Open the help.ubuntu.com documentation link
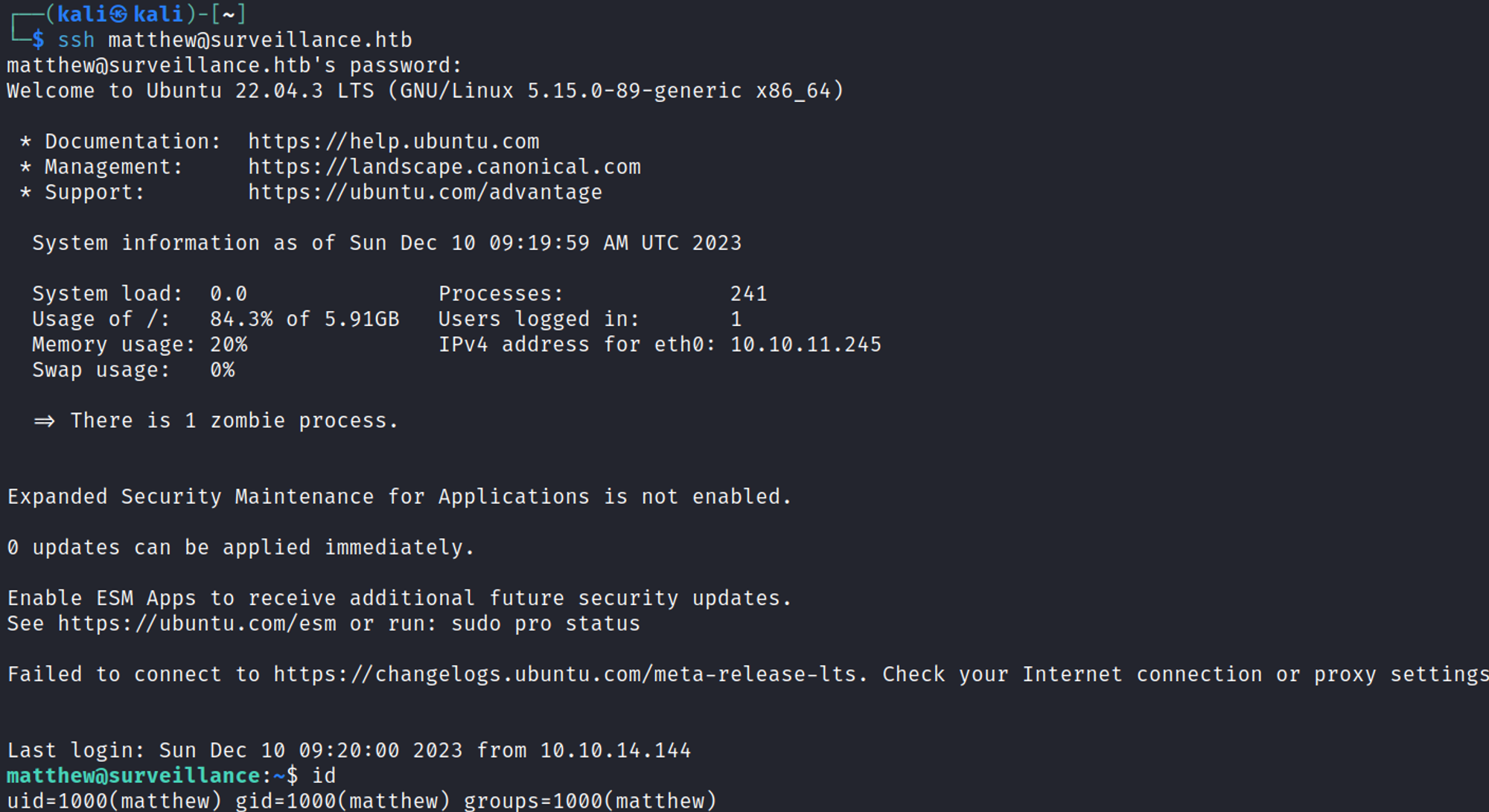This screenshot has height=812, width=1489. 393,141
